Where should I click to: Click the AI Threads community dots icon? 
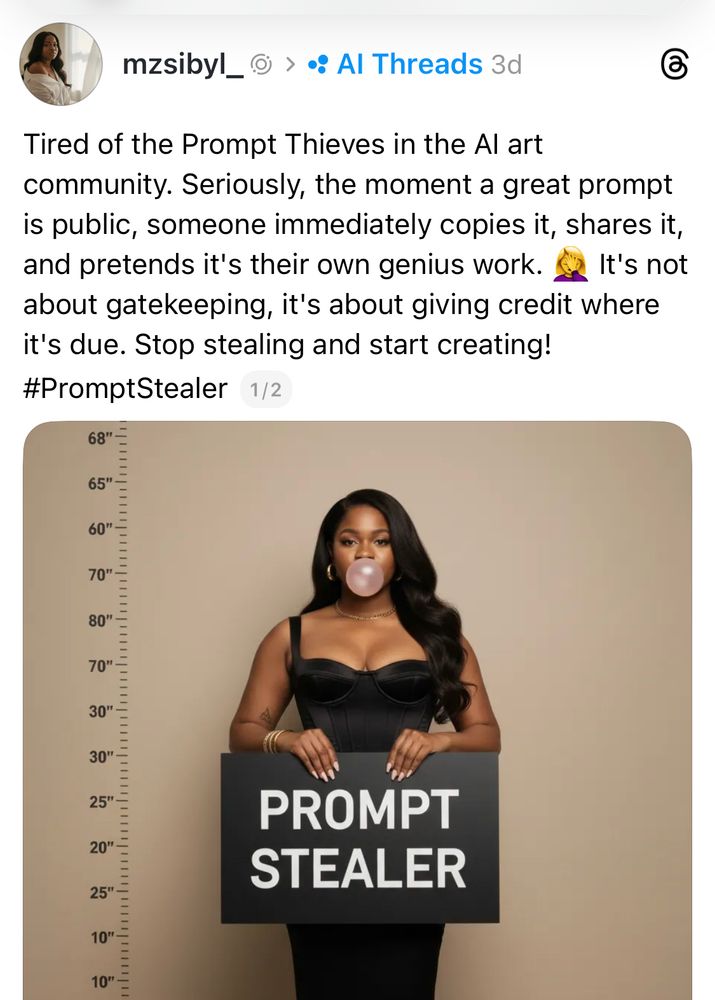pyautogui.click(x=318, y=64)
